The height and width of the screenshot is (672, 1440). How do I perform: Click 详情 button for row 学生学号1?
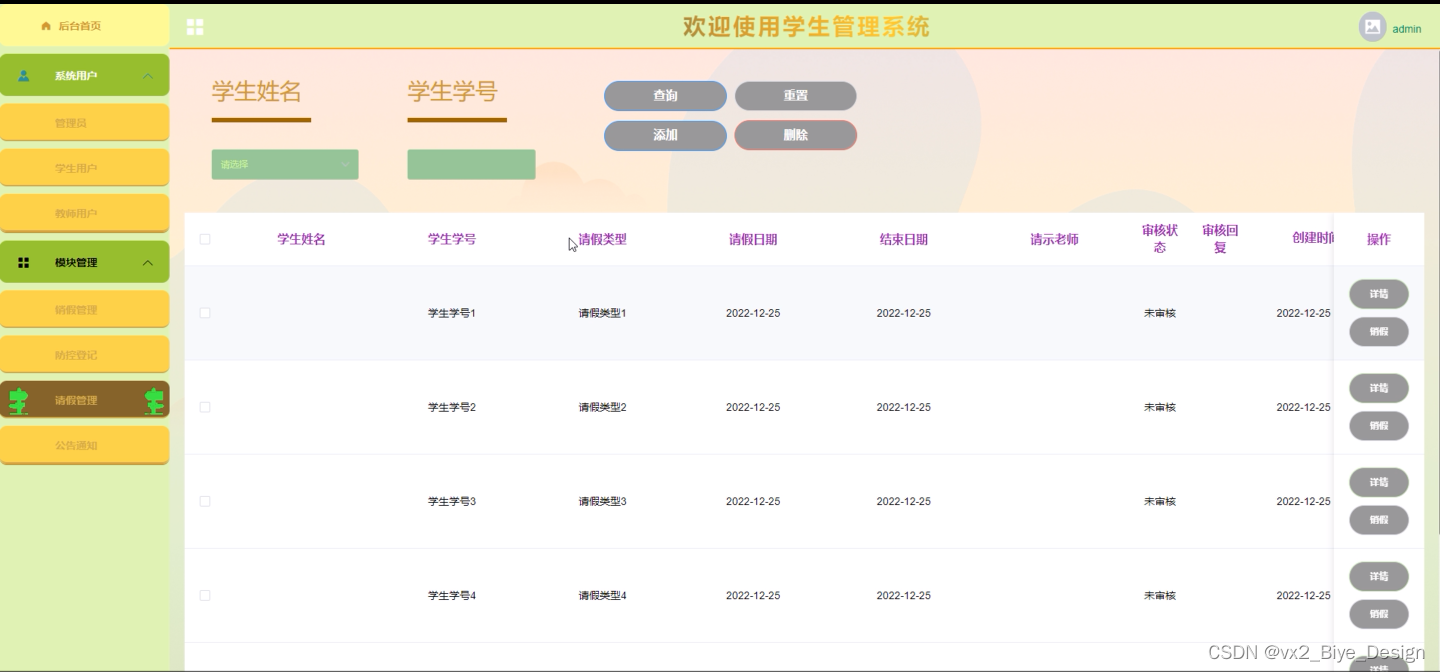pyautogui.click(x=1379, y=294)
